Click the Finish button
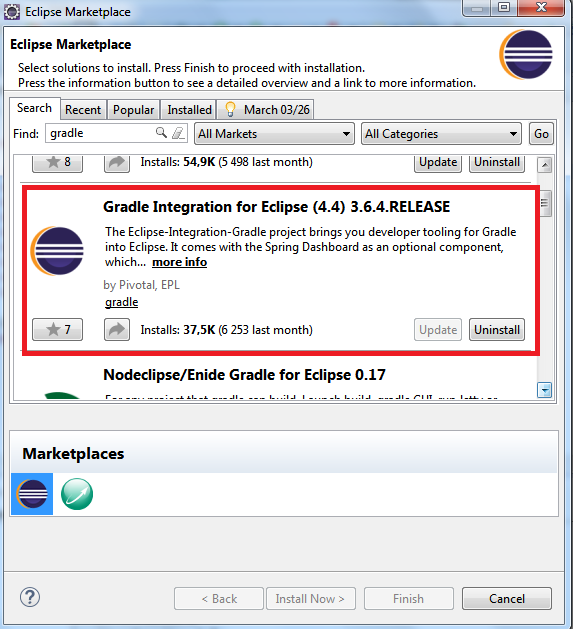 tap(408, 599)
